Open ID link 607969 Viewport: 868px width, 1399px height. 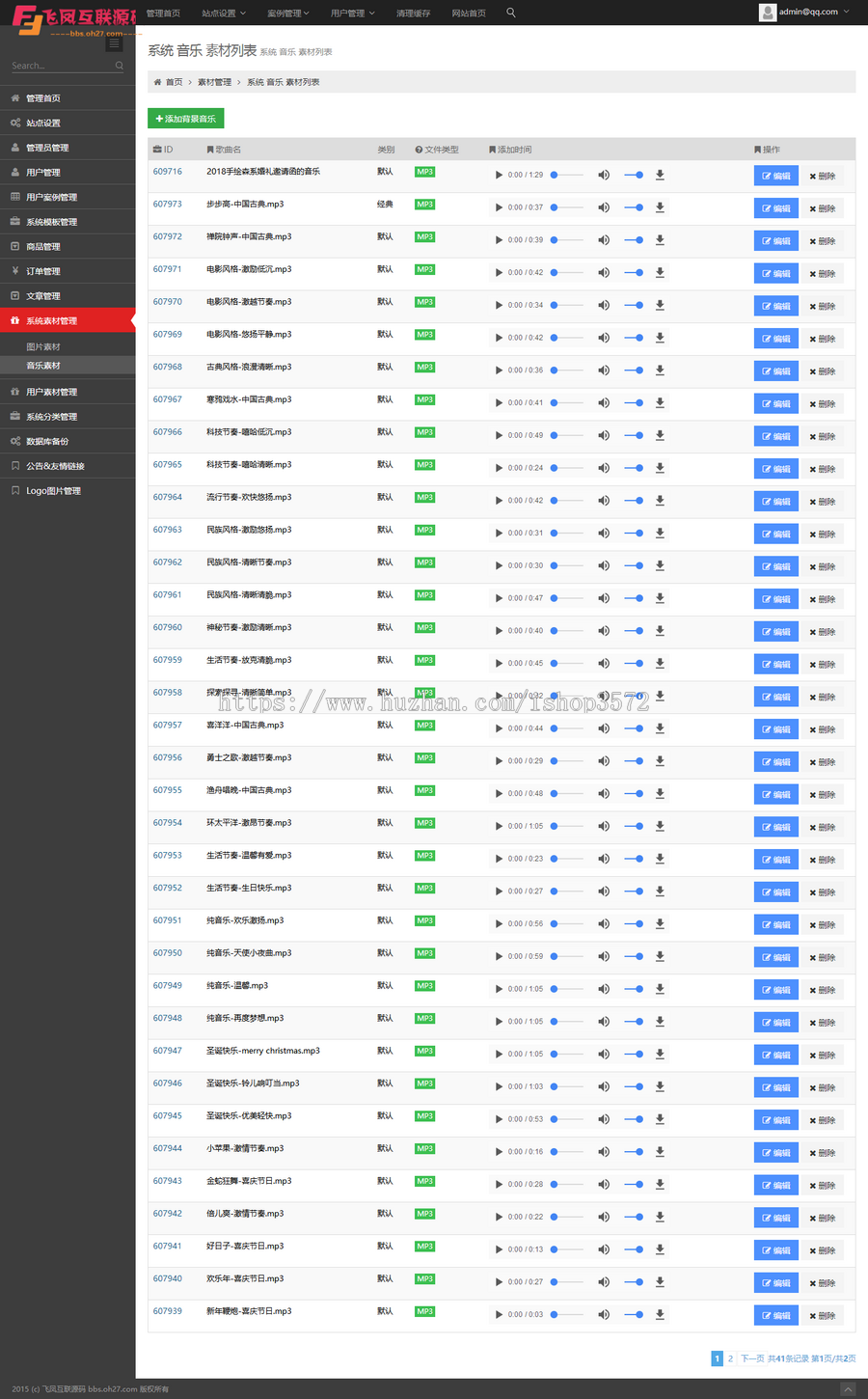click(168, 334)
